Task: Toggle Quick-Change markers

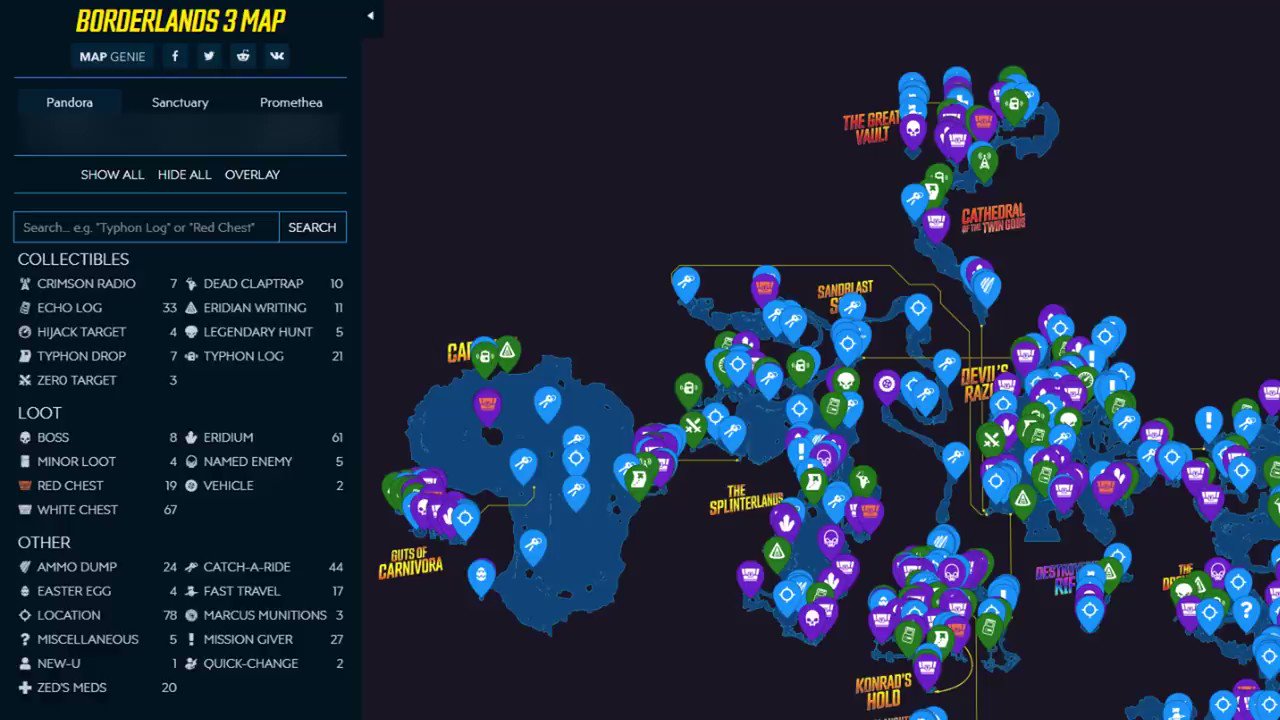Action: [x=264, y=663]
